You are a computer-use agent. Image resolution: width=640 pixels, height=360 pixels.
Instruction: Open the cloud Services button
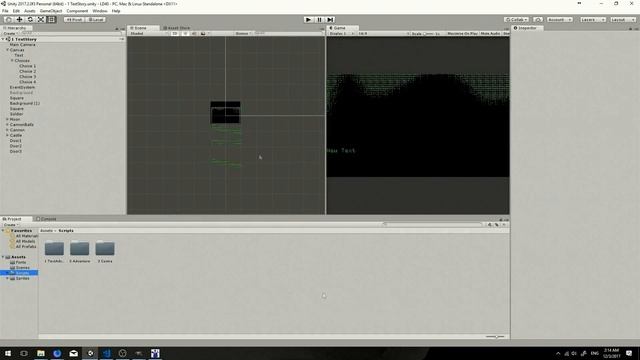coord(538,20)
